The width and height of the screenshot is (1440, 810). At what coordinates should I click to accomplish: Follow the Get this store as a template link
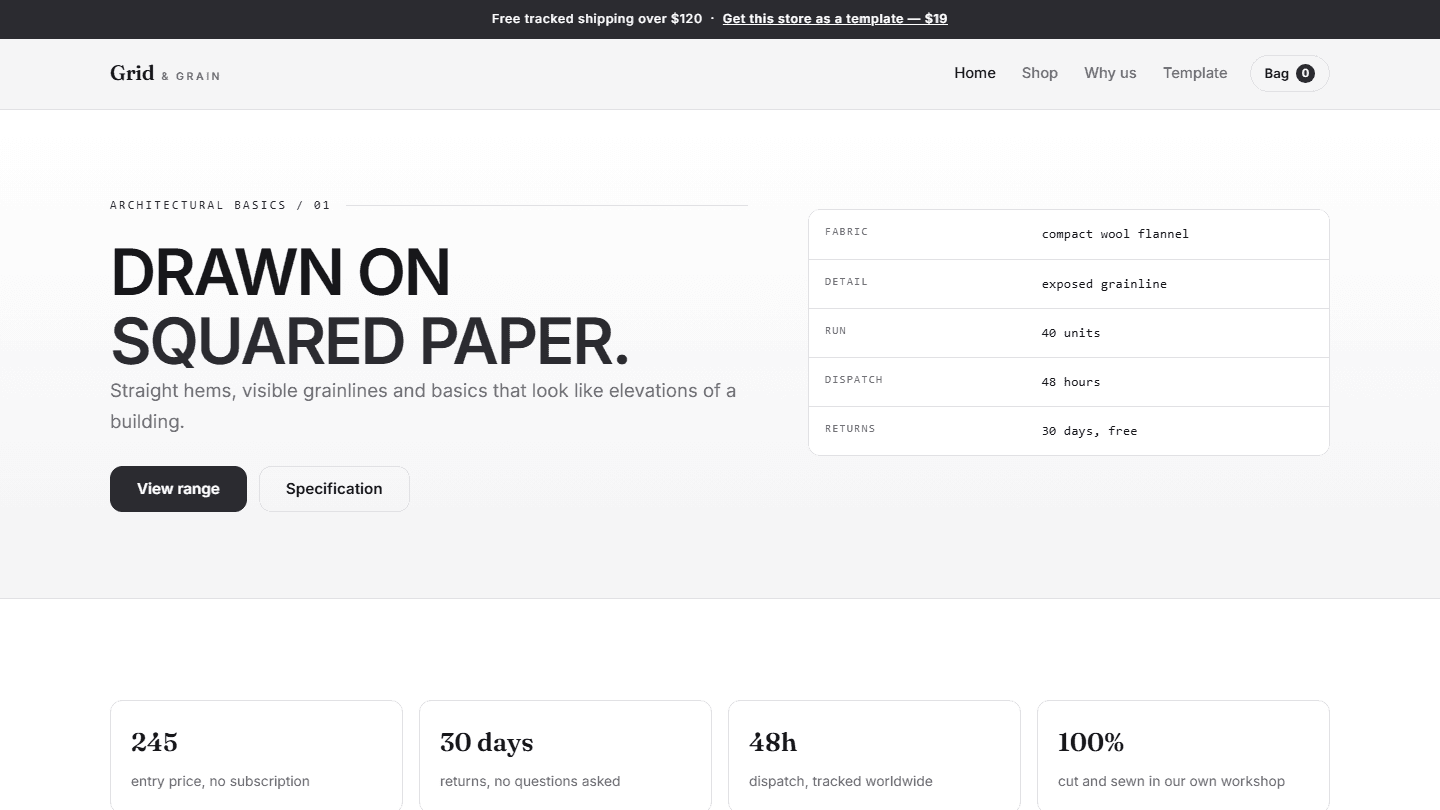click(x=835, y=19)
